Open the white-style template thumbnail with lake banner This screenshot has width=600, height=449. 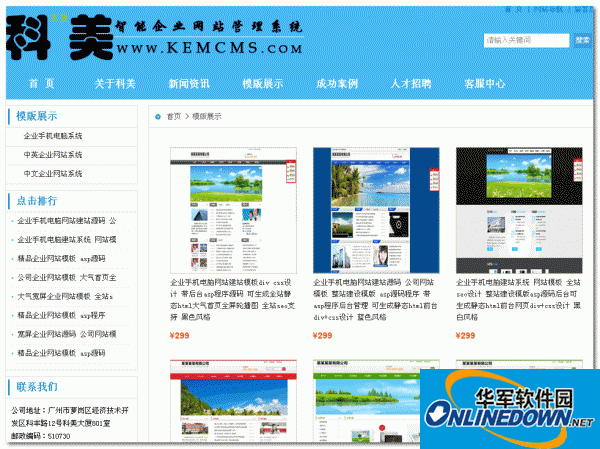click(x=233, y=210)
